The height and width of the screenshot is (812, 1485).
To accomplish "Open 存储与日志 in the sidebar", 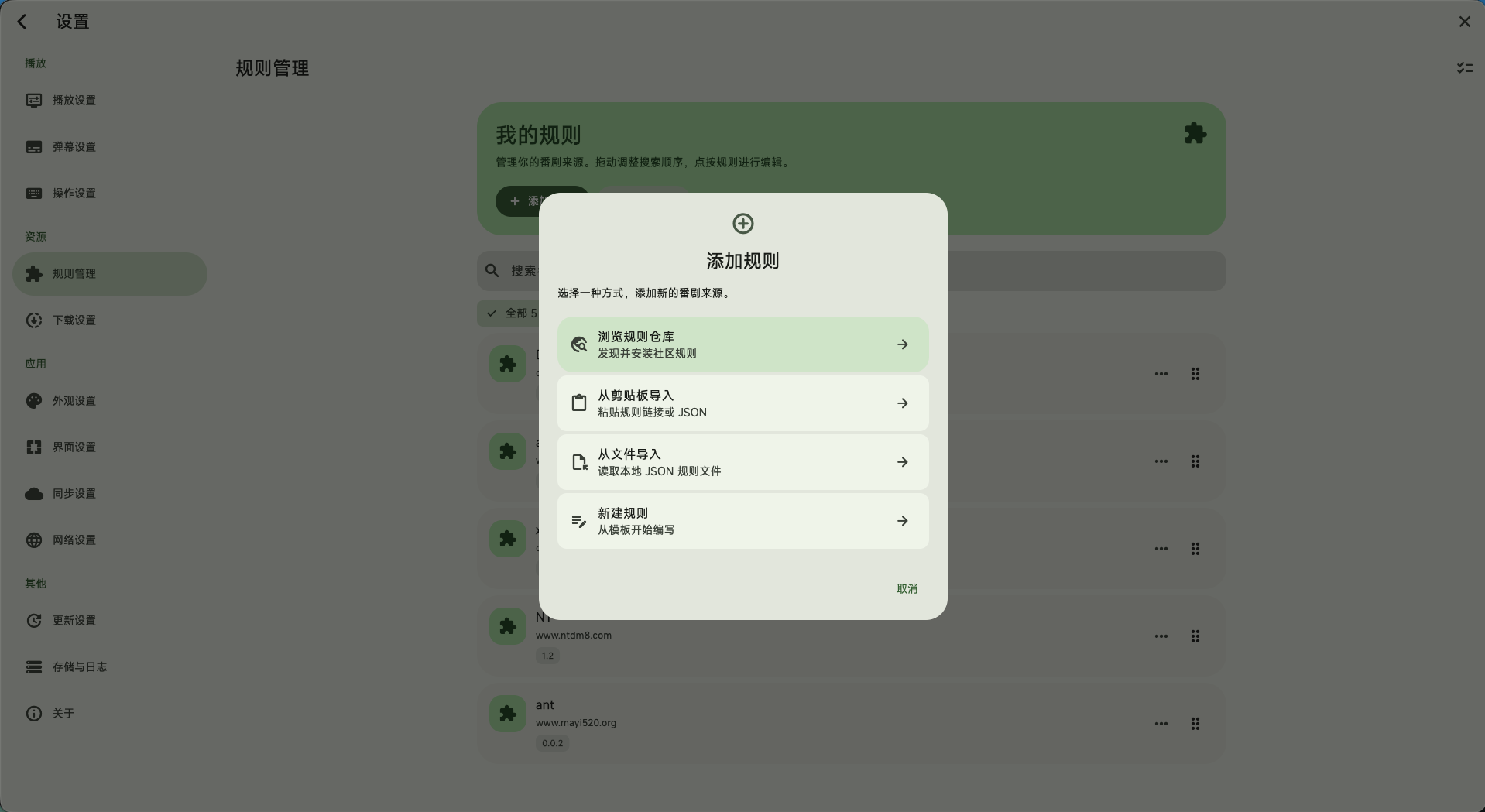I will (110, 667).
